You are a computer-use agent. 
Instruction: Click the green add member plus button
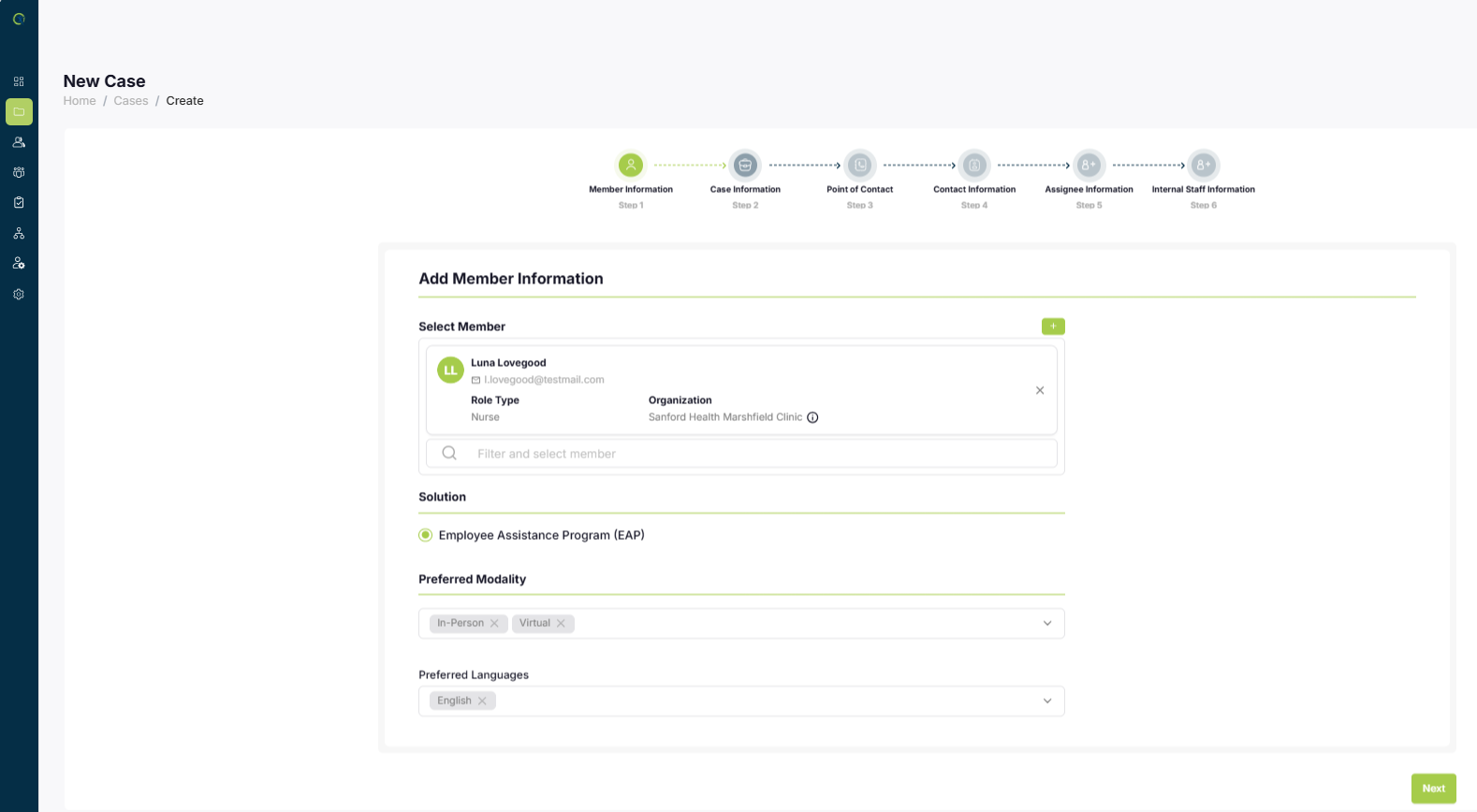coord(1053,326)
